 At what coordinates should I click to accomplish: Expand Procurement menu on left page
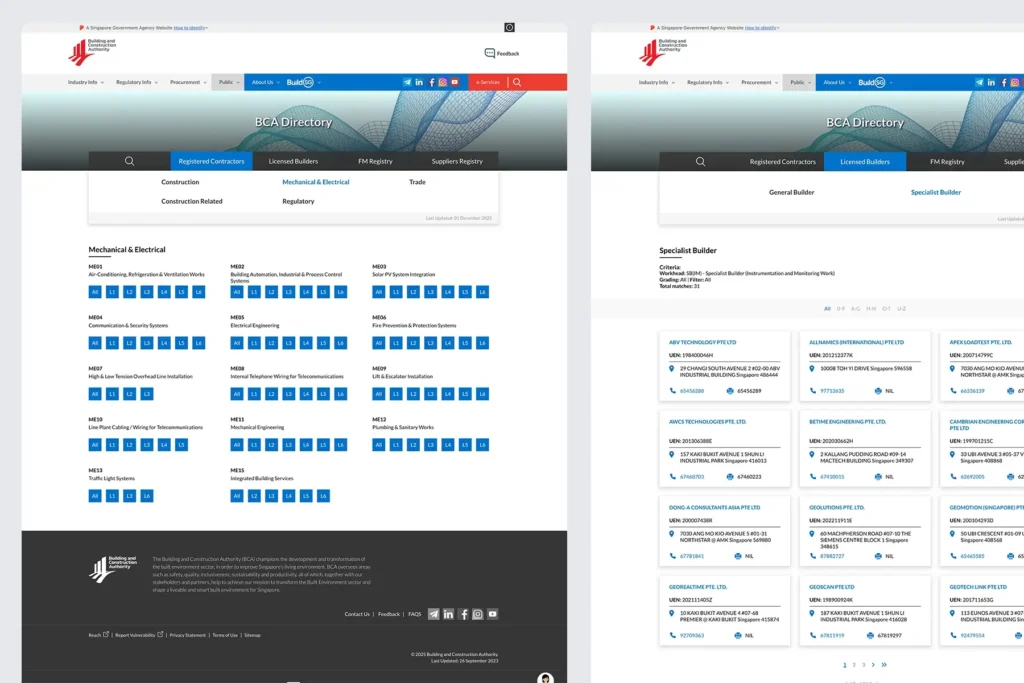[x=188, y=82]
